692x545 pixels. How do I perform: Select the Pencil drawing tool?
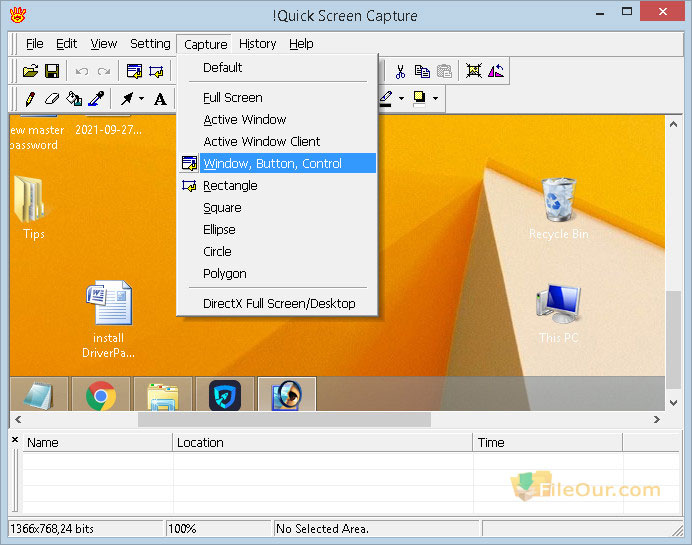(30, 98)
